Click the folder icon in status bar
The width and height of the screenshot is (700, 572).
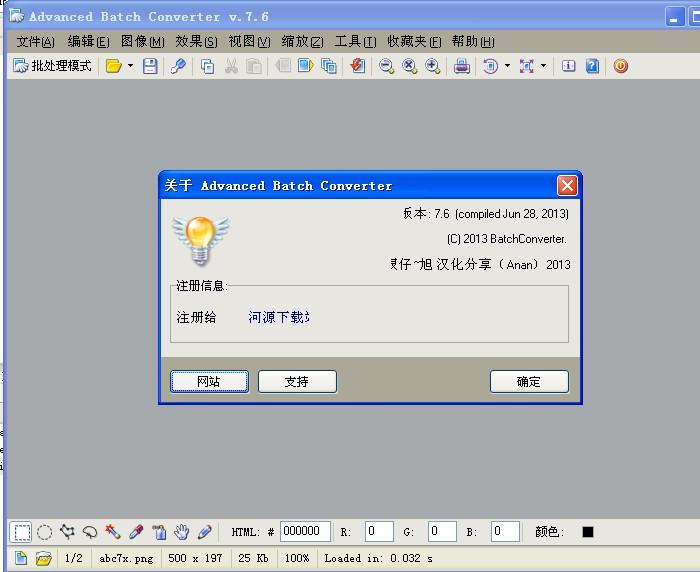tap(44, 558)
